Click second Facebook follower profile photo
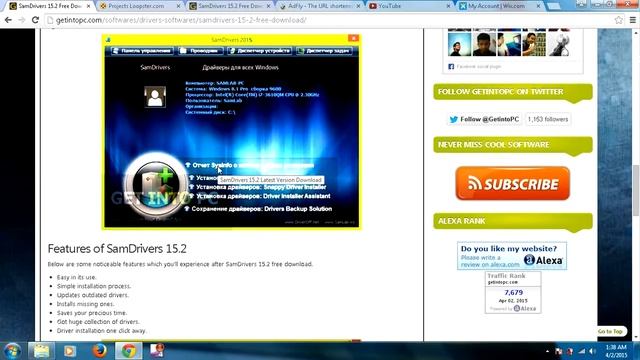The image size is (640, 360). click(484, 44)
